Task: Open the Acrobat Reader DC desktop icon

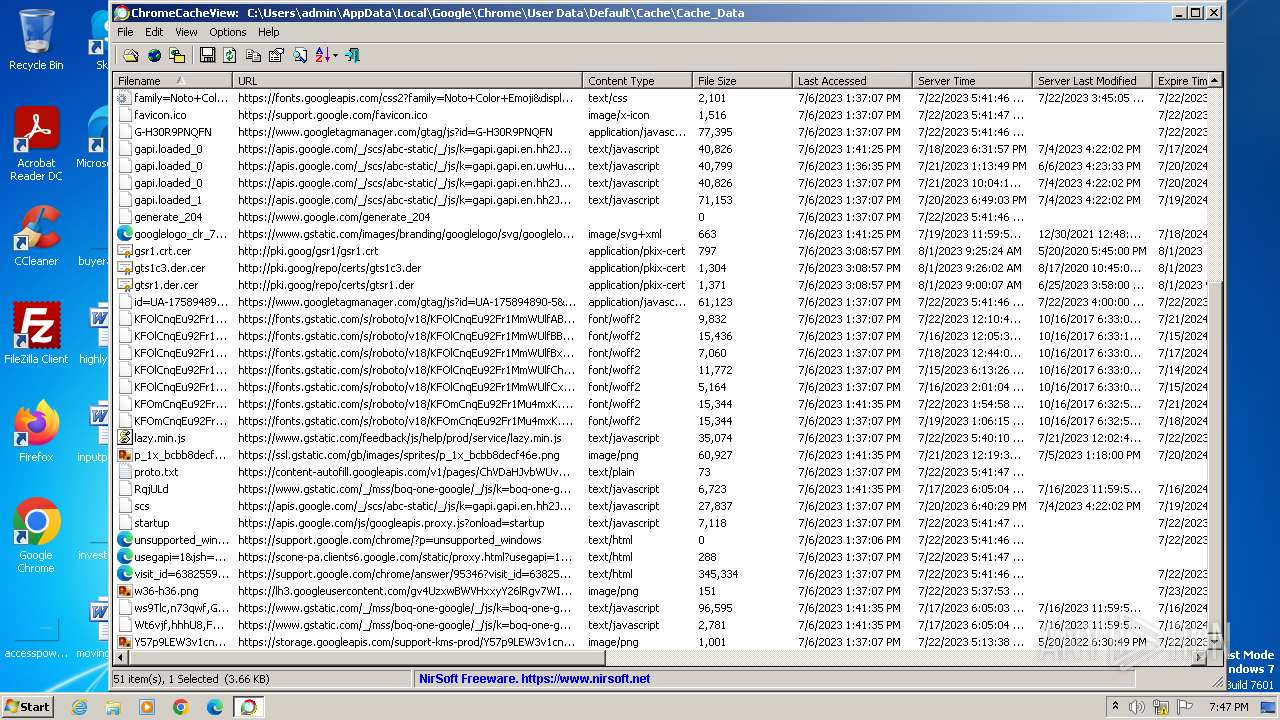Action: 36,144
